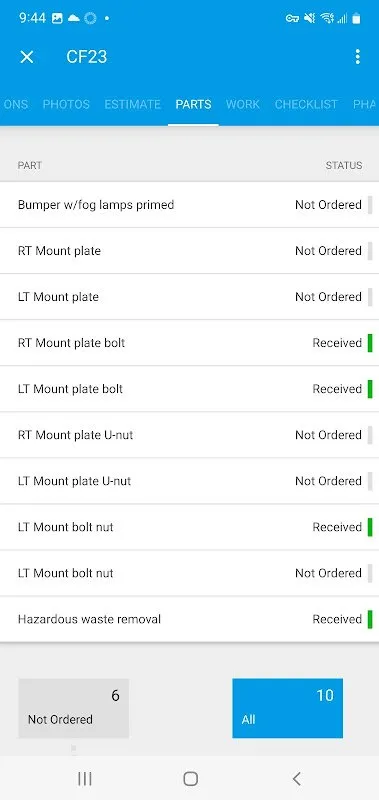Tap green status bar for Hazardous waste removal
379x800 pixels.
(x=370, y=619)
